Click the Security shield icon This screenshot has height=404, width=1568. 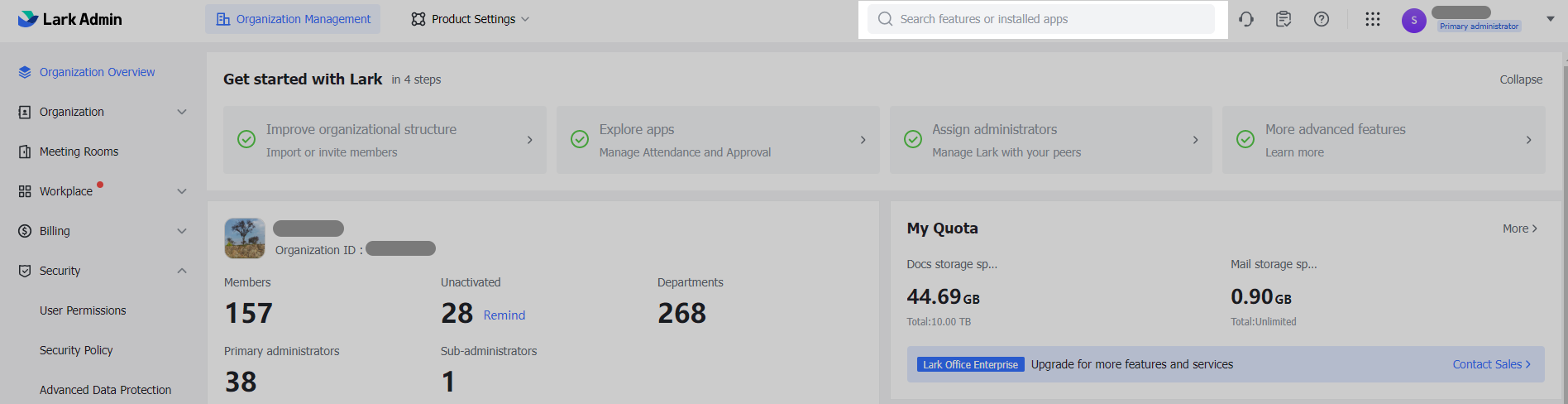25,271
